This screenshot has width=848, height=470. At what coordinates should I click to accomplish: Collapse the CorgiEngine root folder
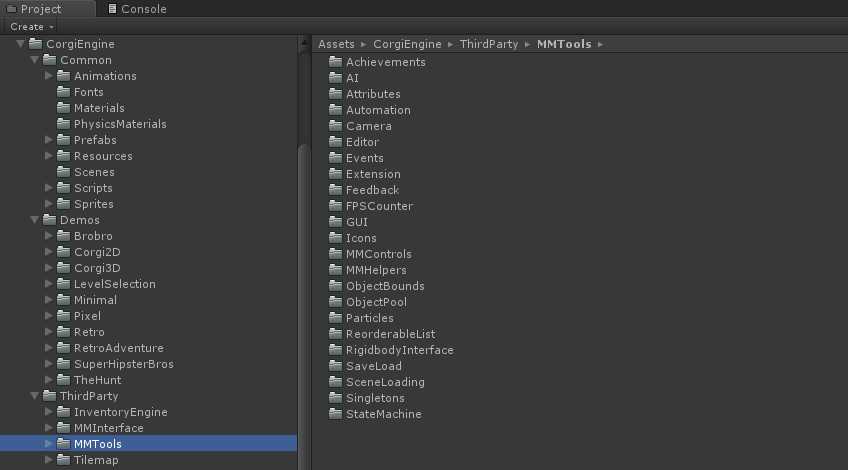pos(20,44)
